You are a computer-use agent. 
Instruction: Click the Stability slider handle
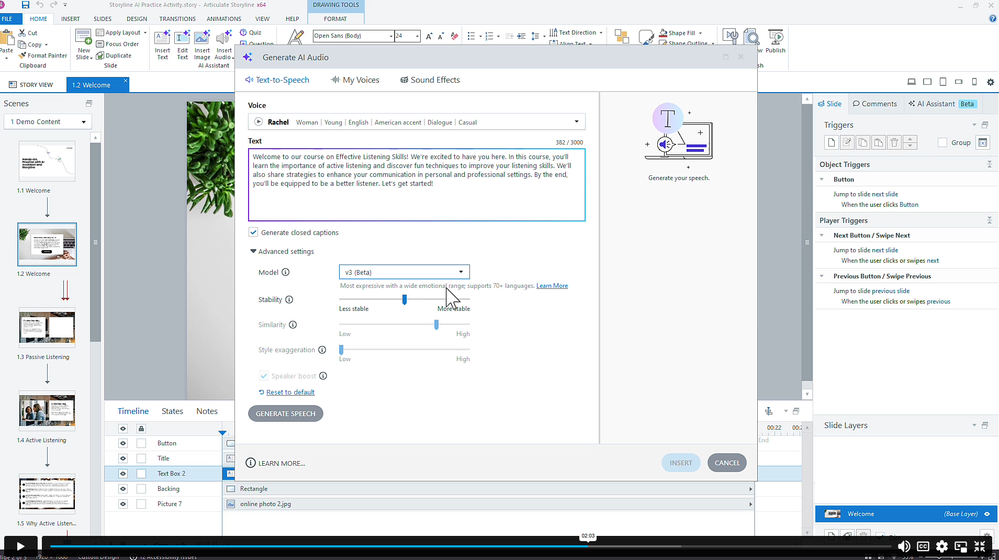tap(404, 299)
